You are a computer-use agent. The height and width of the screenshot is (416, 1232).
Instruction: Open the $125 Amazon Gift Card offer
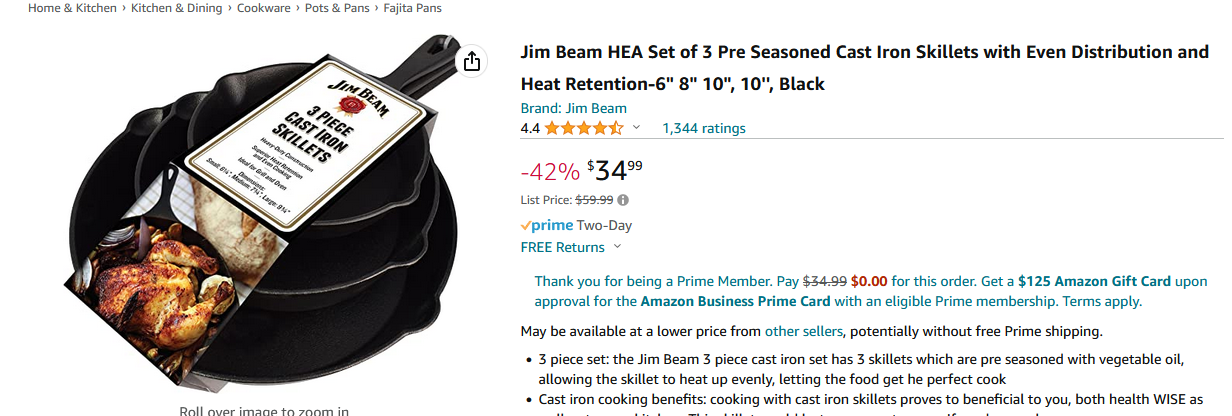point(1094,281)
